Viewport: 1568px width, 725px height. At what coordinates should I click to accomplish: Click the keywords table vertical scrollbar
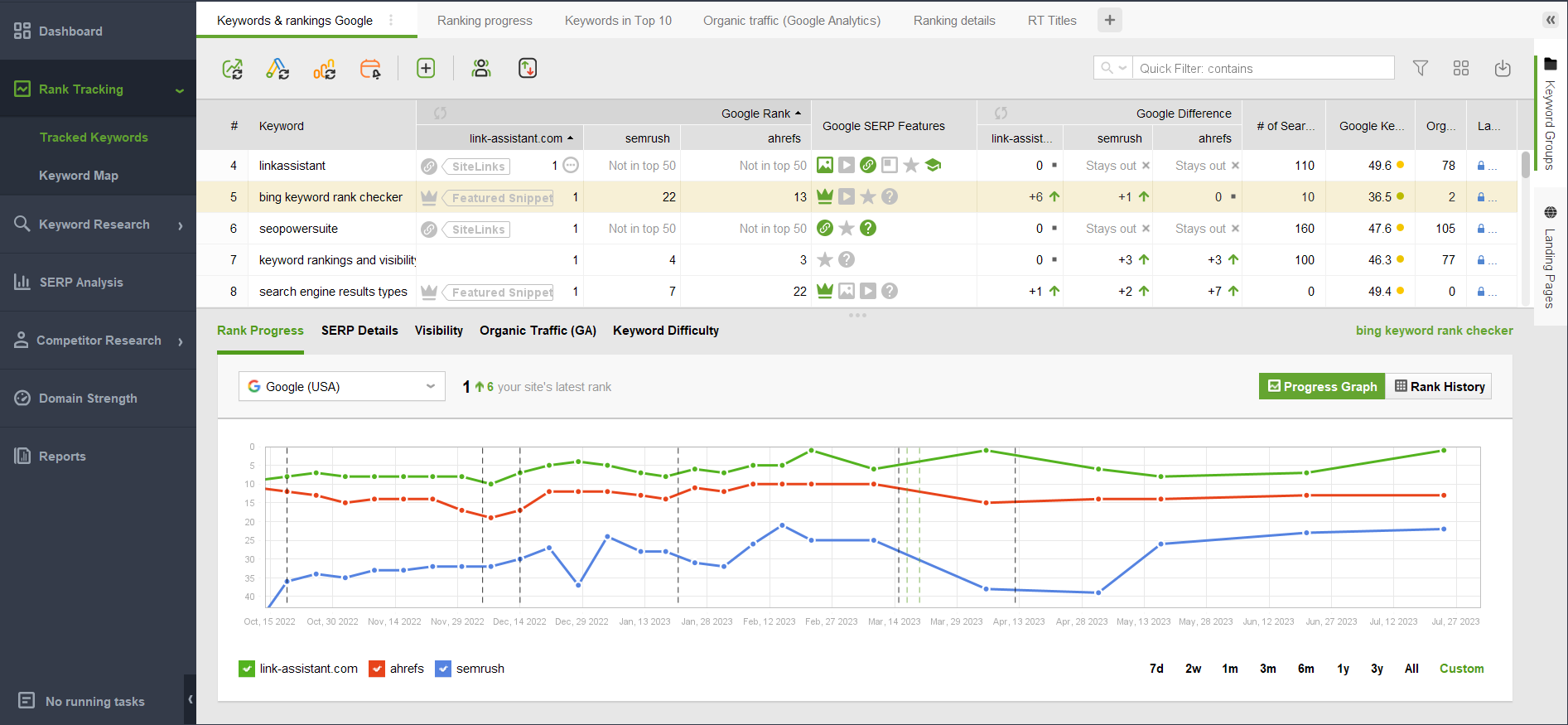tap(1526, 164)
